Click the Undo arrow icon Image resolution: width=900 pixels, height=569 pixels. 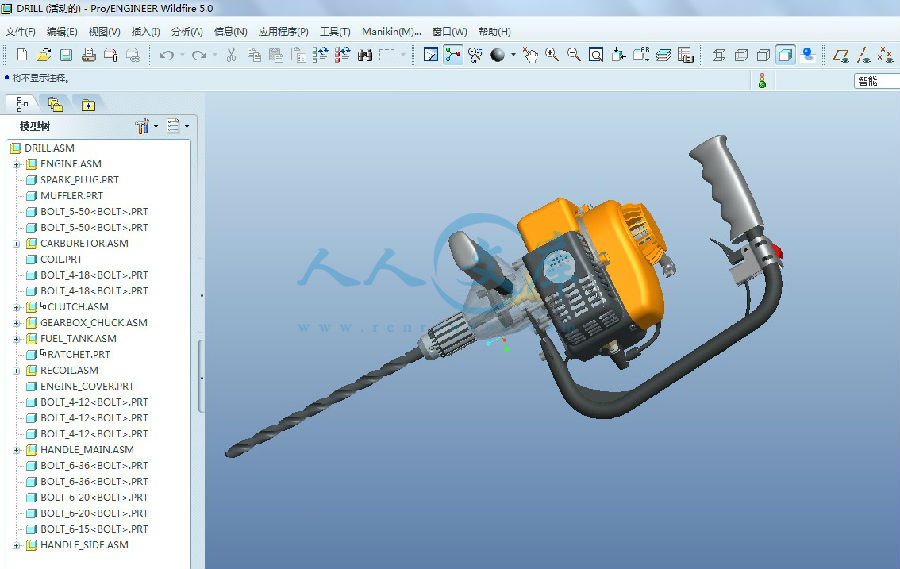pos(166,55)
